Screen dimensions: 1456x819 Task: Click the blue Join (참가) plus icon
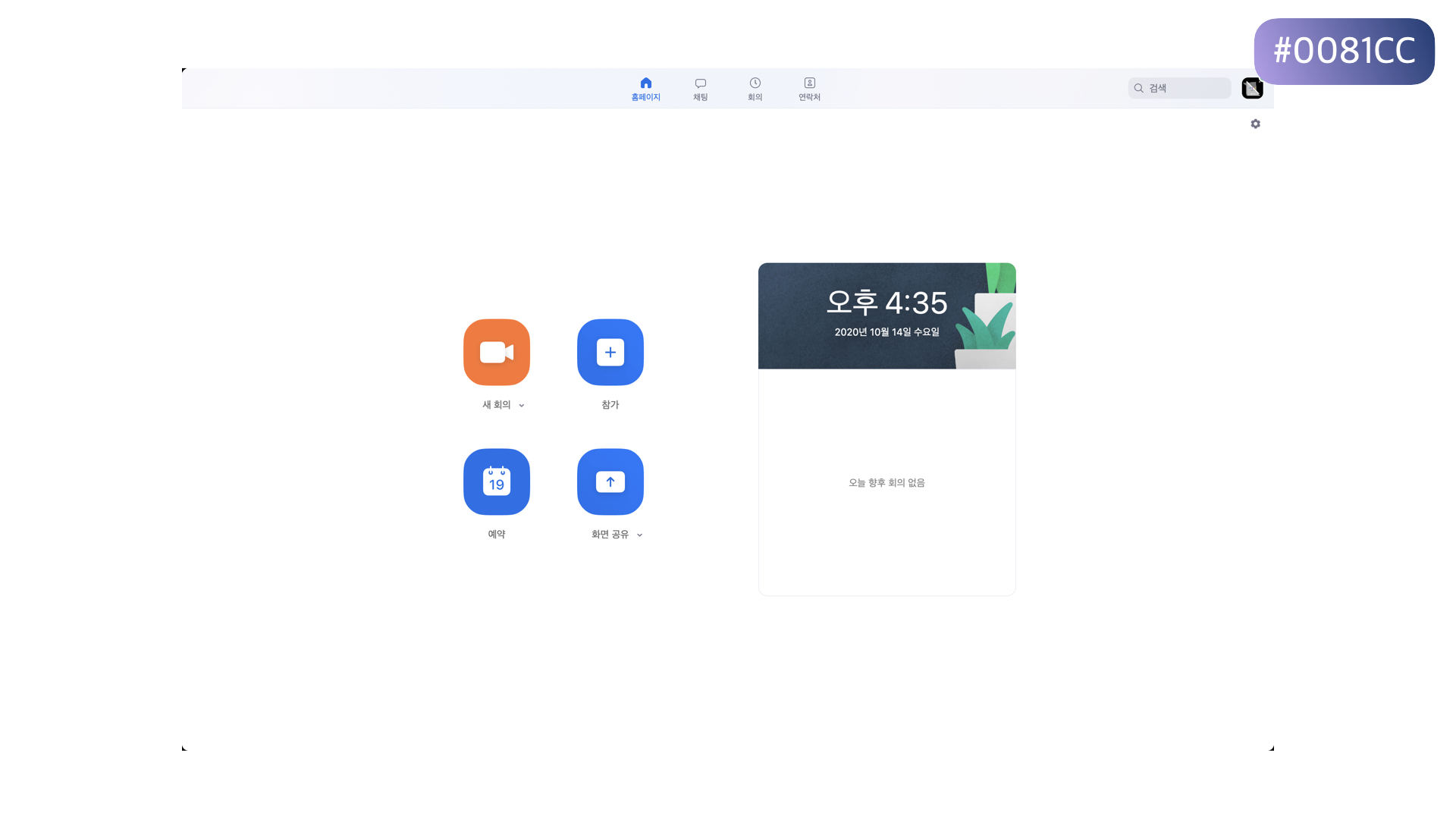click(610, 352)
